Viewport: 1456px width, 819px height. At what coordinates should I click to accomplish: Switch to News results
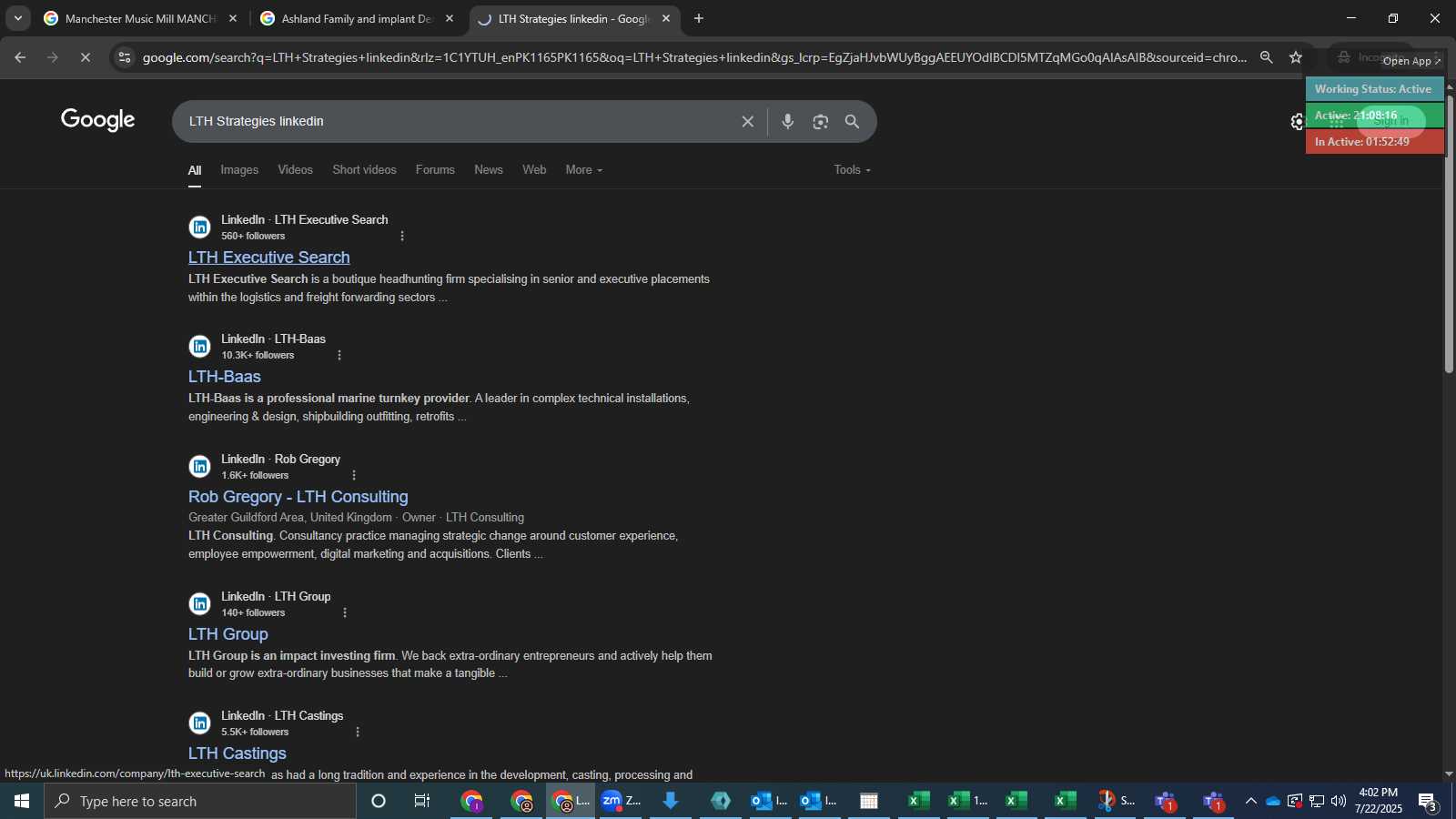click(x=489, y=170)
